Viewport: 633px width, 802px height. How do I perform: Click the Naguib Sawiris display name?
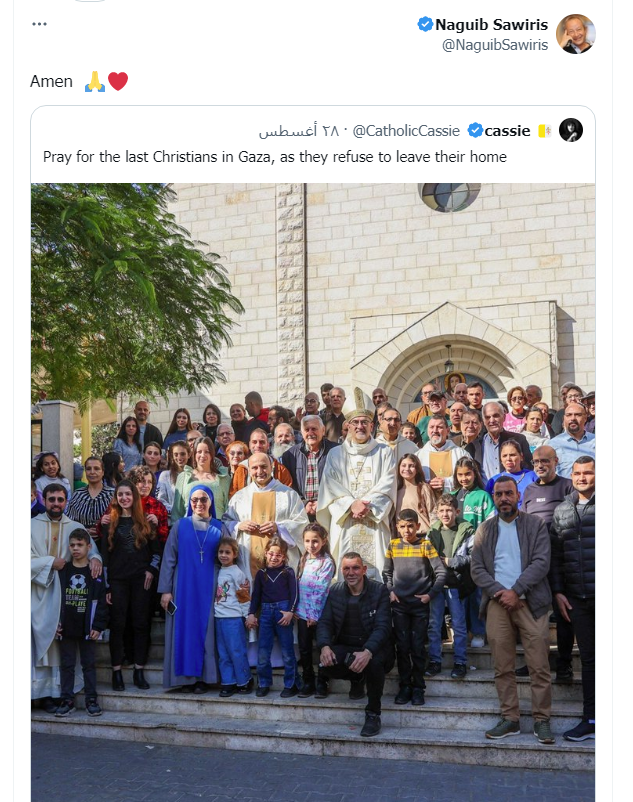click(x=491, y=24)
